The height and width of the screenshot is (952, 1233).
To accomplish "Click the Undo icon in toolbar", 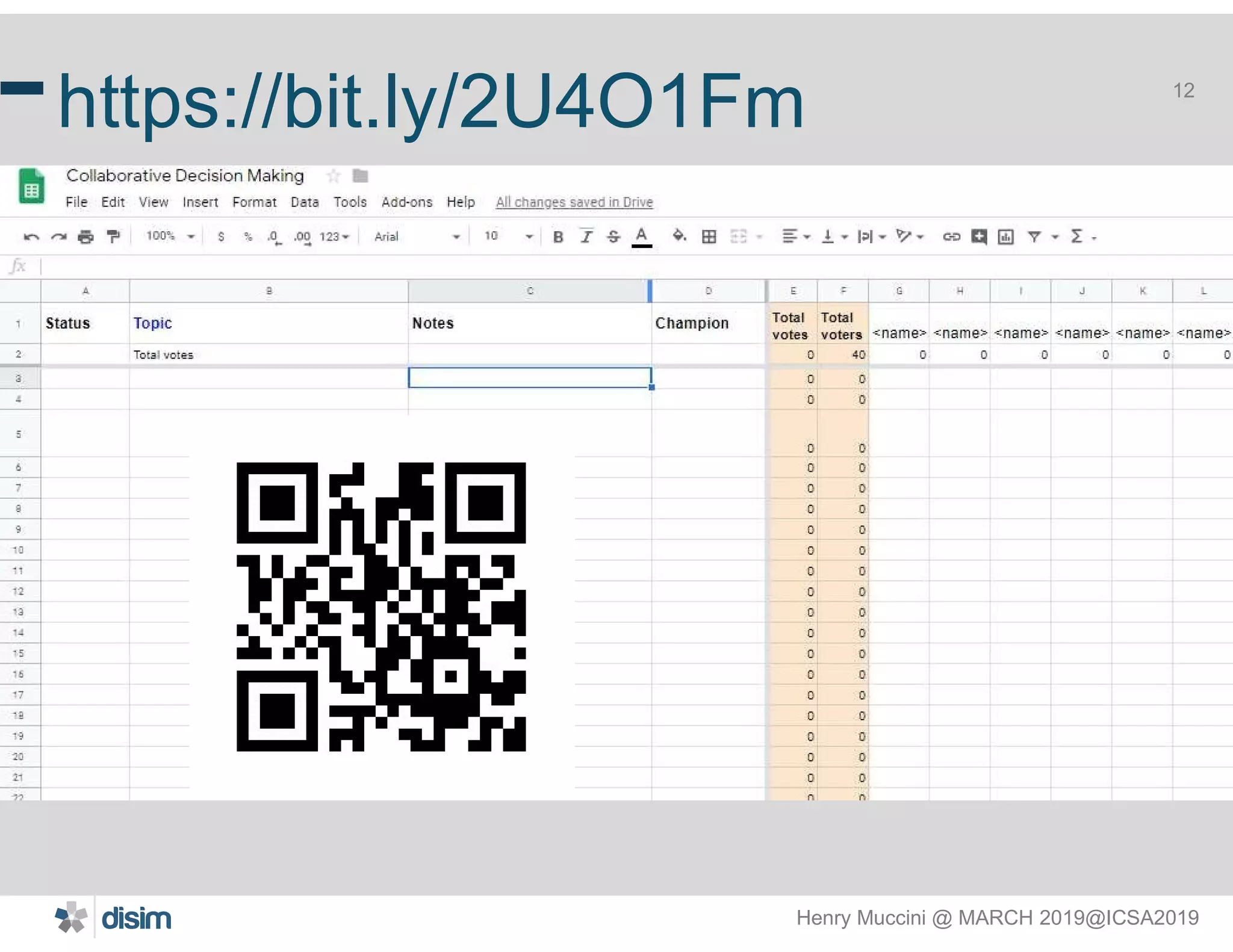I will [x=31, y=237].
